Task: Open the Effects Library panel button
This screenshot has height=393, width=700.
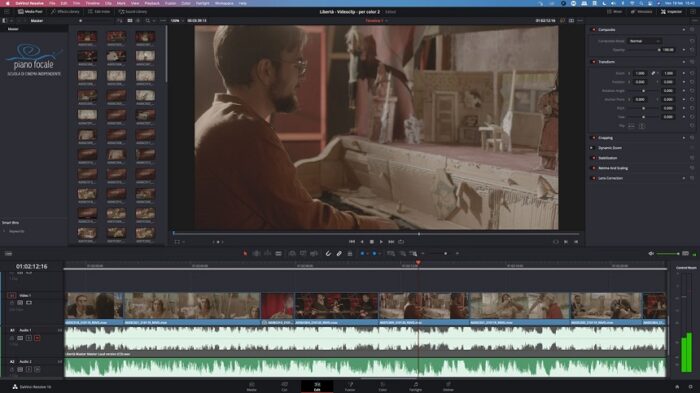Action: [x=65, y=12]
